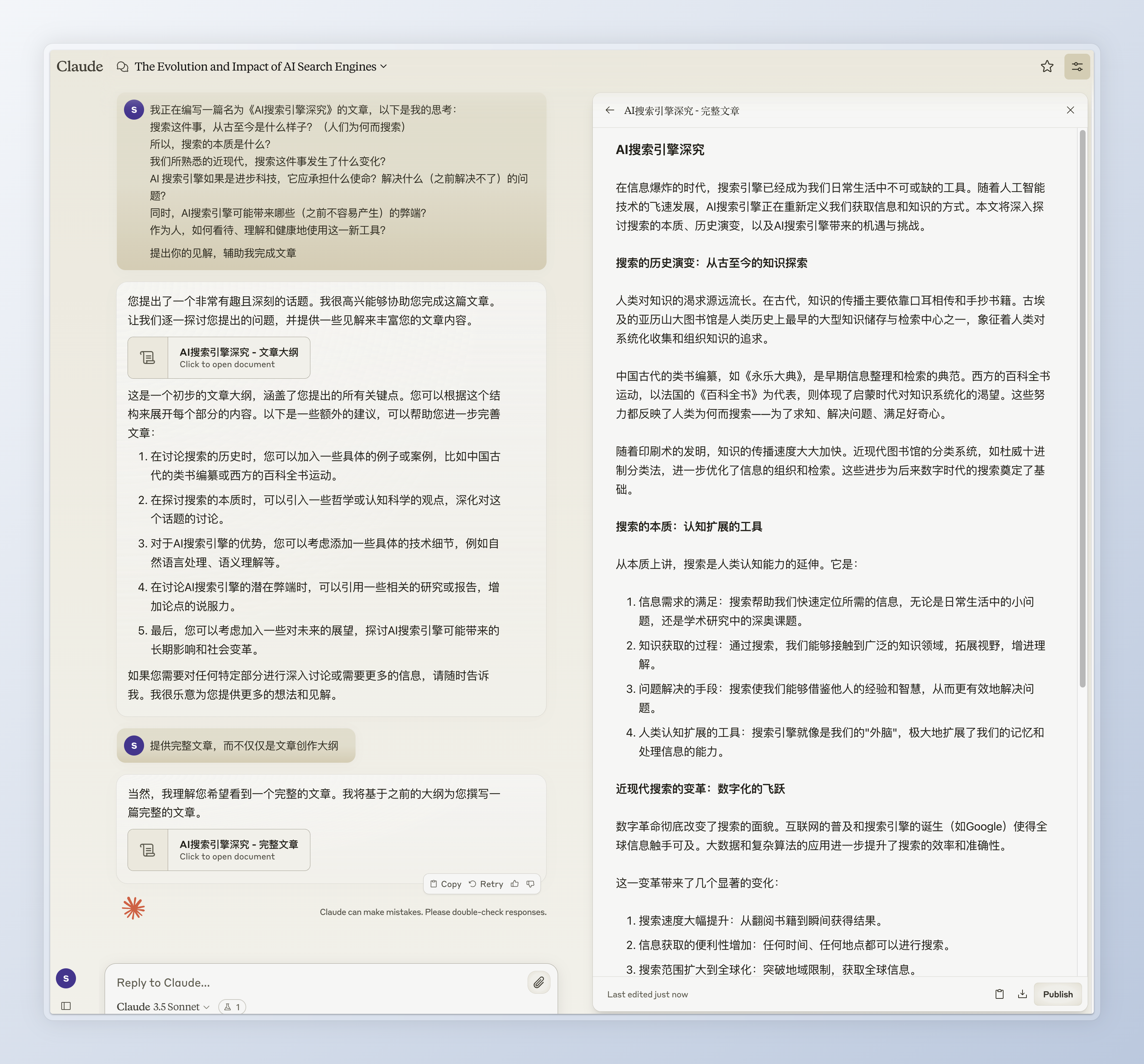Give thumbs up to the response
This screenshot has width=1144, height=1064.
pyautogui.click(x=514, y=884)
